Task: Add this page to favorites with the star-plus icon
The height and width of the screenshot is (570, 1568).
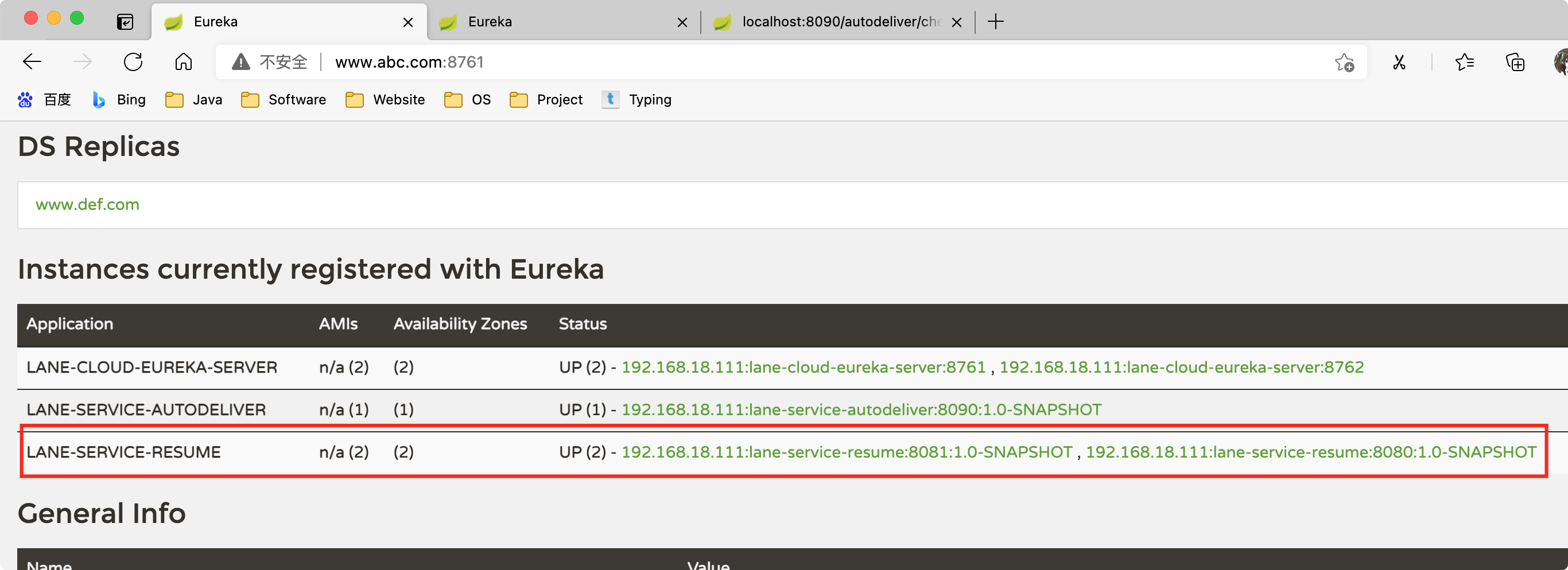Action: click(1344, 62)
